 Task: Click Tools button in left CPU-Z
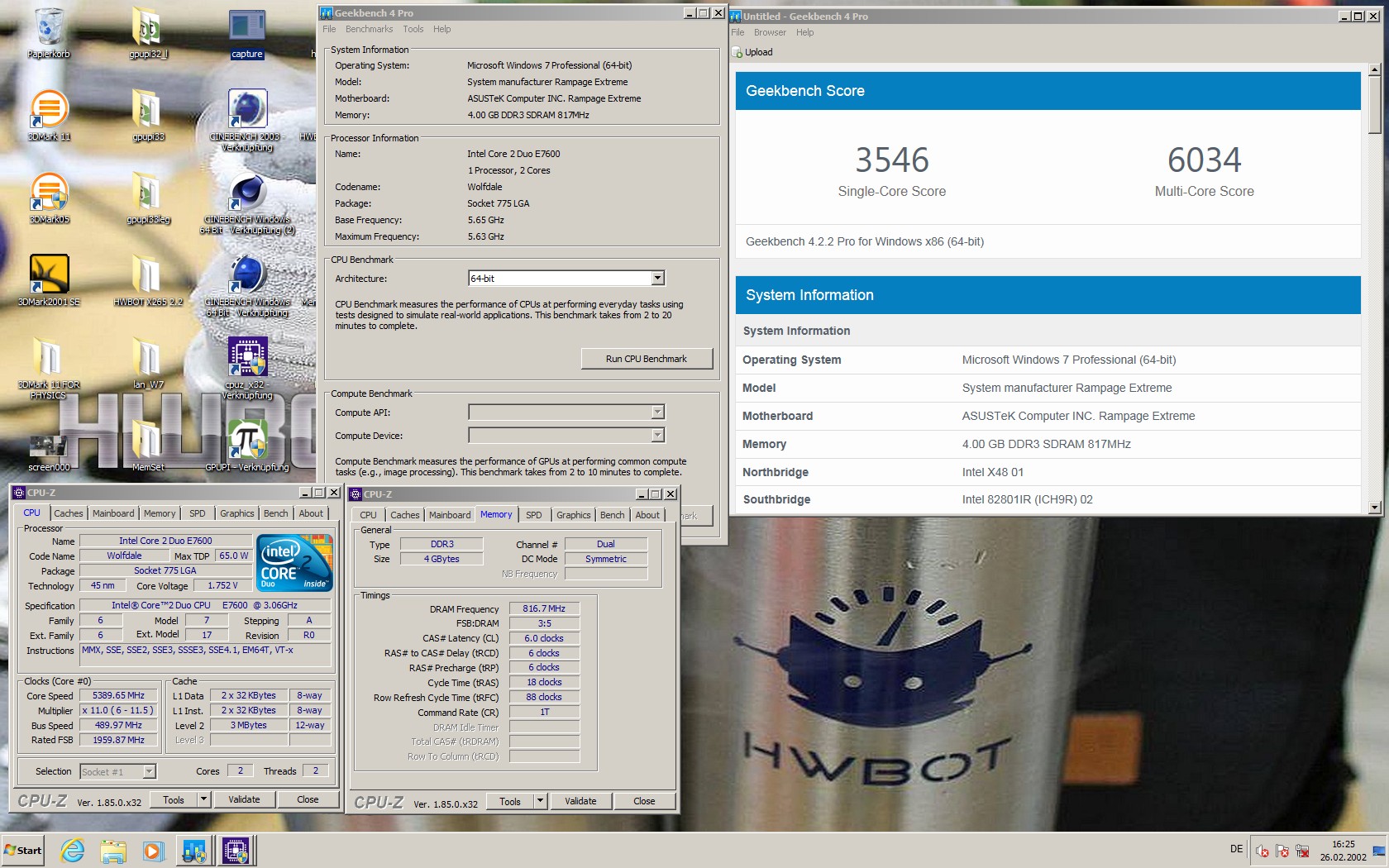point(174,799)
